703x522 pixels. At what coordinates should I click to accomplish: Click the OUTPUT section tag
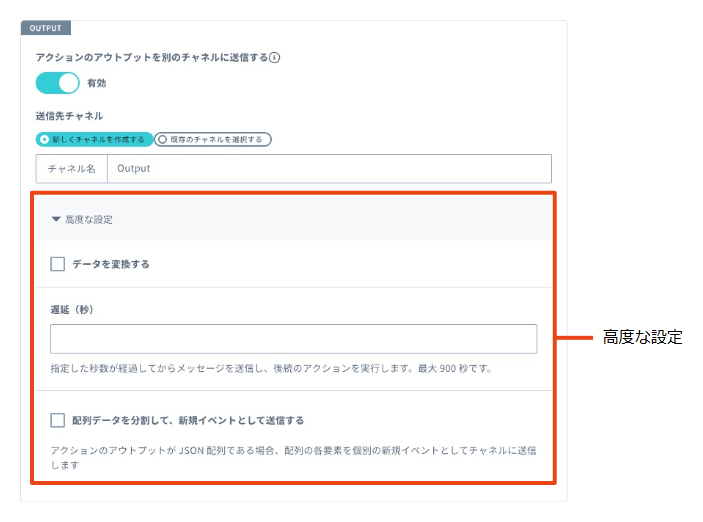(x=45, y=28)
